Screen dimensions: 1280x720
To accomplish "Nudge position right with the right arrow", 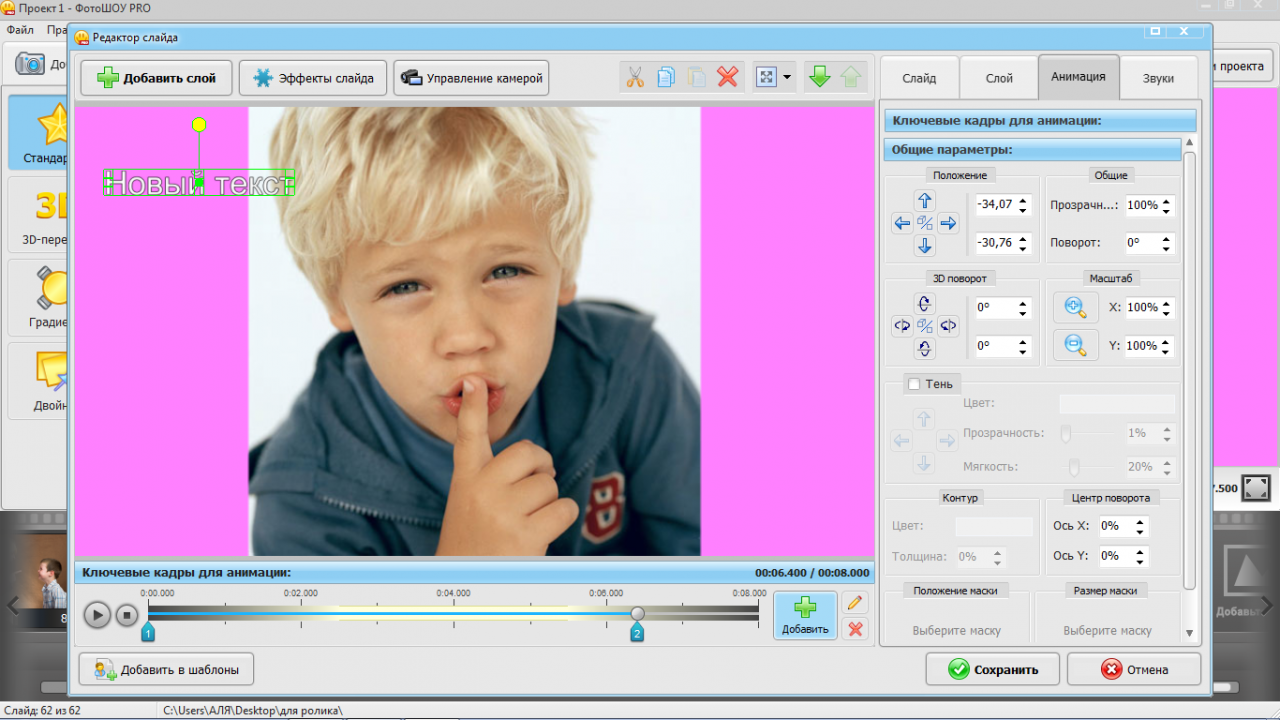I will pos(948,223).
